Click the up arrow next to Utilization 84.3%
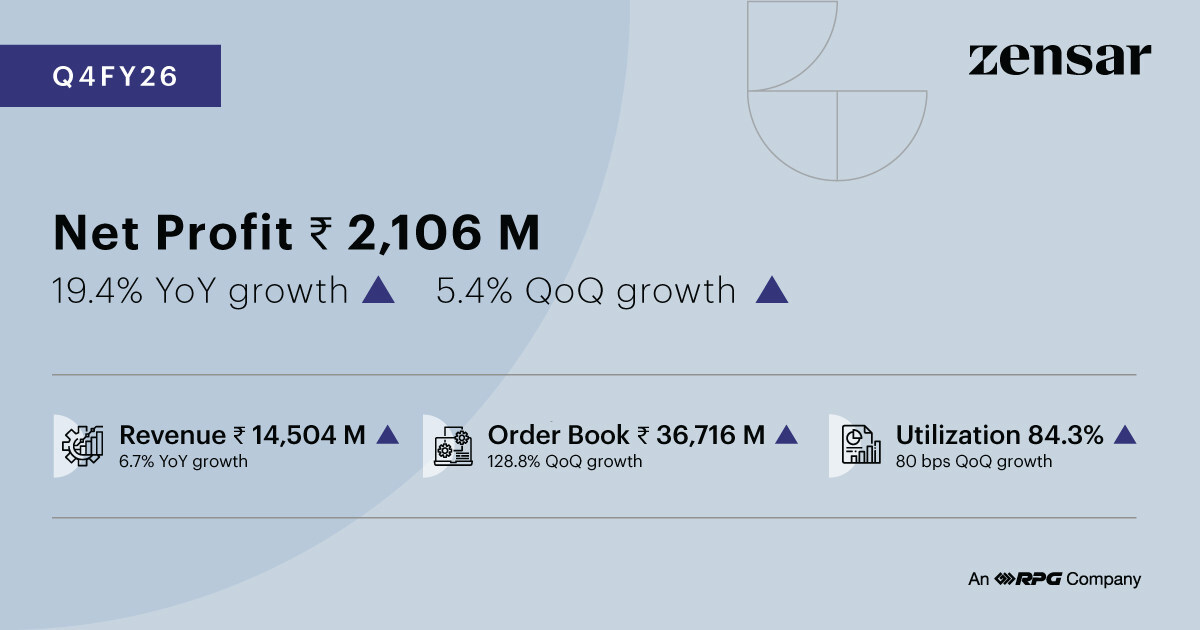This screenshot has width=1200, height=630. point(1125,435)
